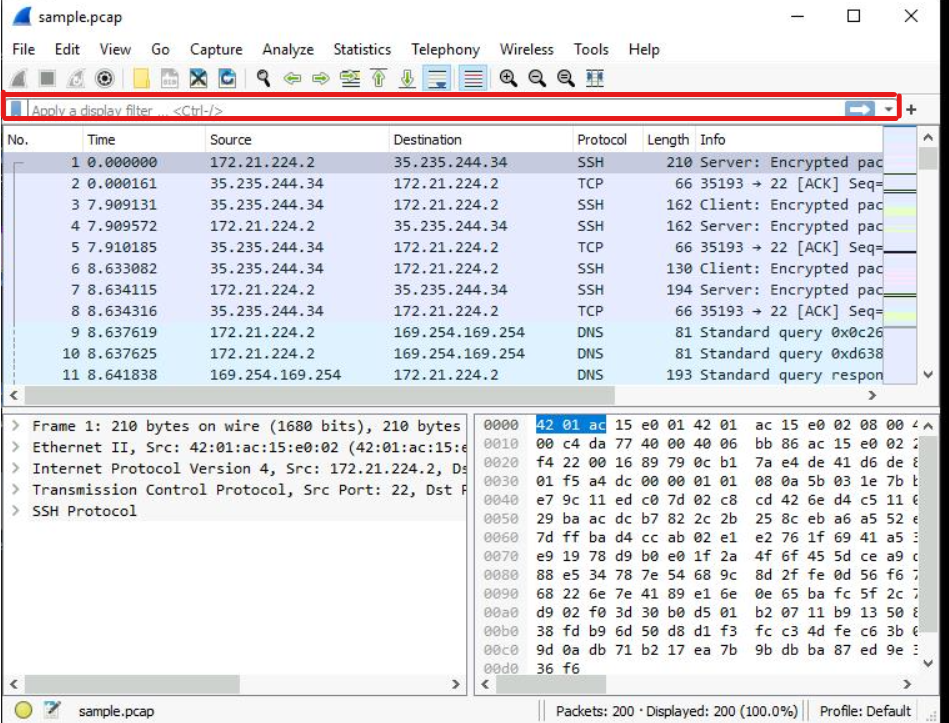Click the Resize columns to fit icon
The width and height of the screenshot is (949, 723).
click(594, 80)
